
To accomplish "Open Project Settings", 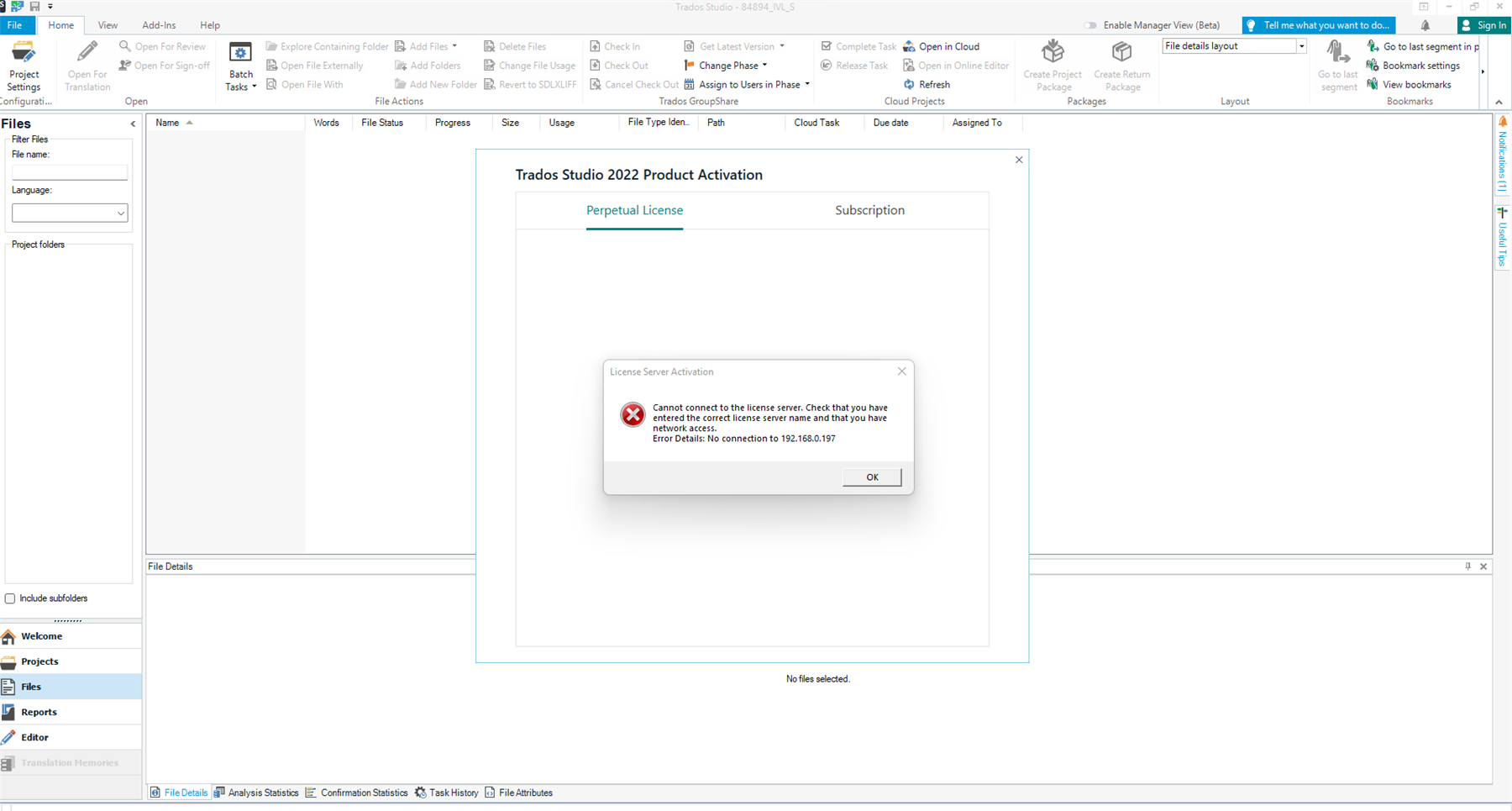I will click(x=24, y=67).
